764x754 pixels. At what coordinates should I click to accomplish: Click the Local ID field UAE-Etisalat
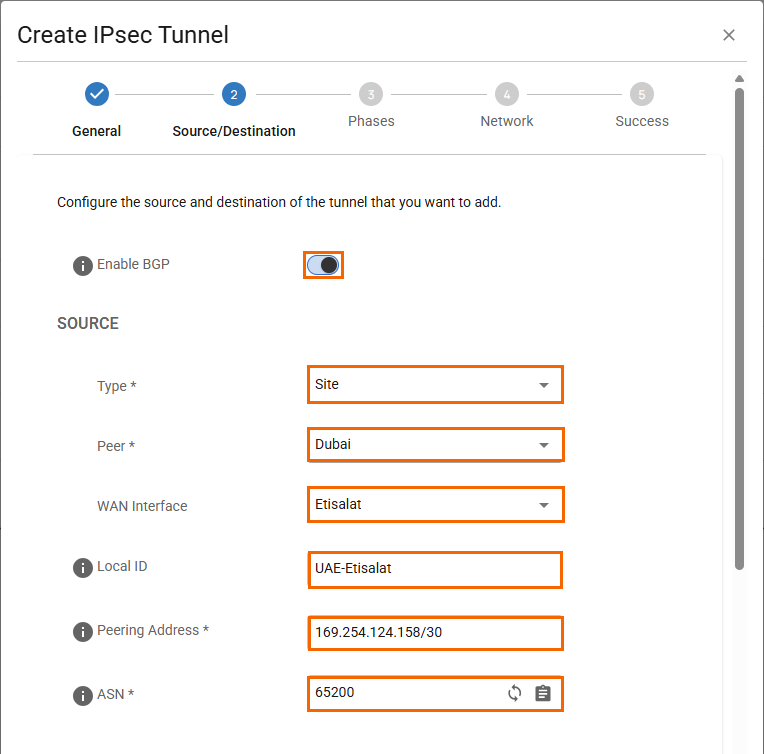434,569
